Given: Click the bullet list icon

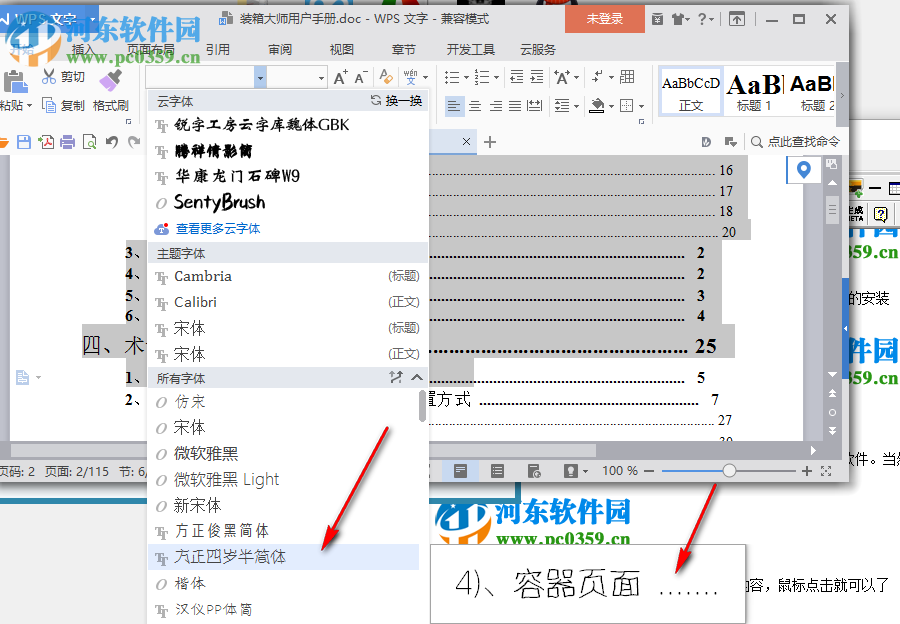Looking at the screenshot, I should [x=452, y=77].
